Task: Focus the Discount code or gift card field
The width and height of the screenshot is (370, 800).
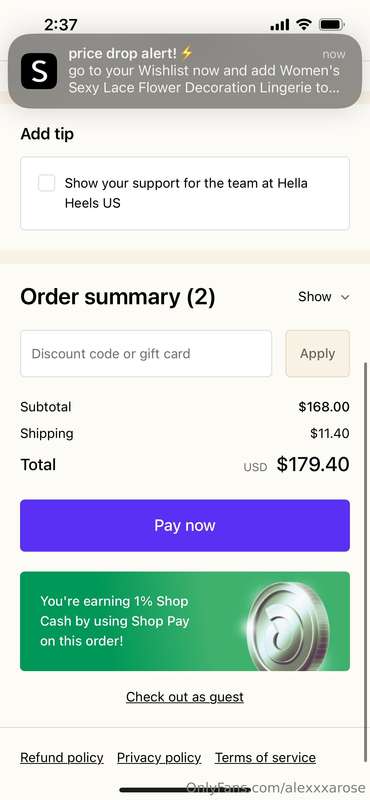Action: click(146, 354)
